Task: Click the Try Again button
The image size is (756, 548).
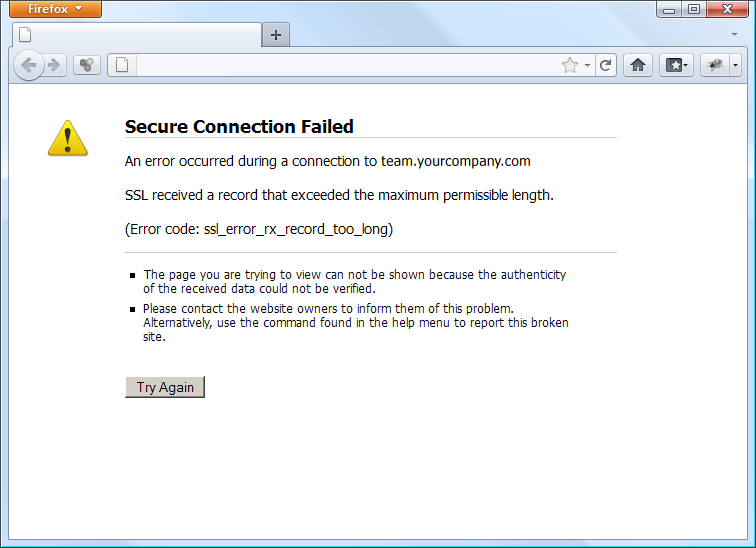Action: 165,387
